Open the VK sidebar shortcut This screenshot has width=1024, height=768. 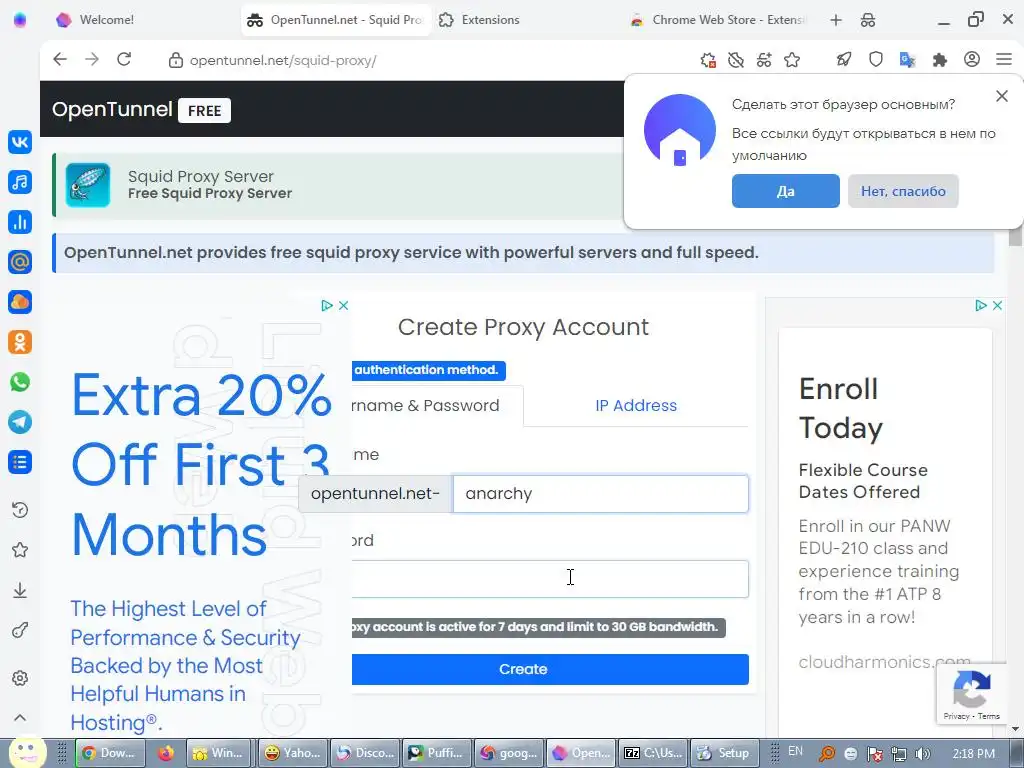(20, 142)
